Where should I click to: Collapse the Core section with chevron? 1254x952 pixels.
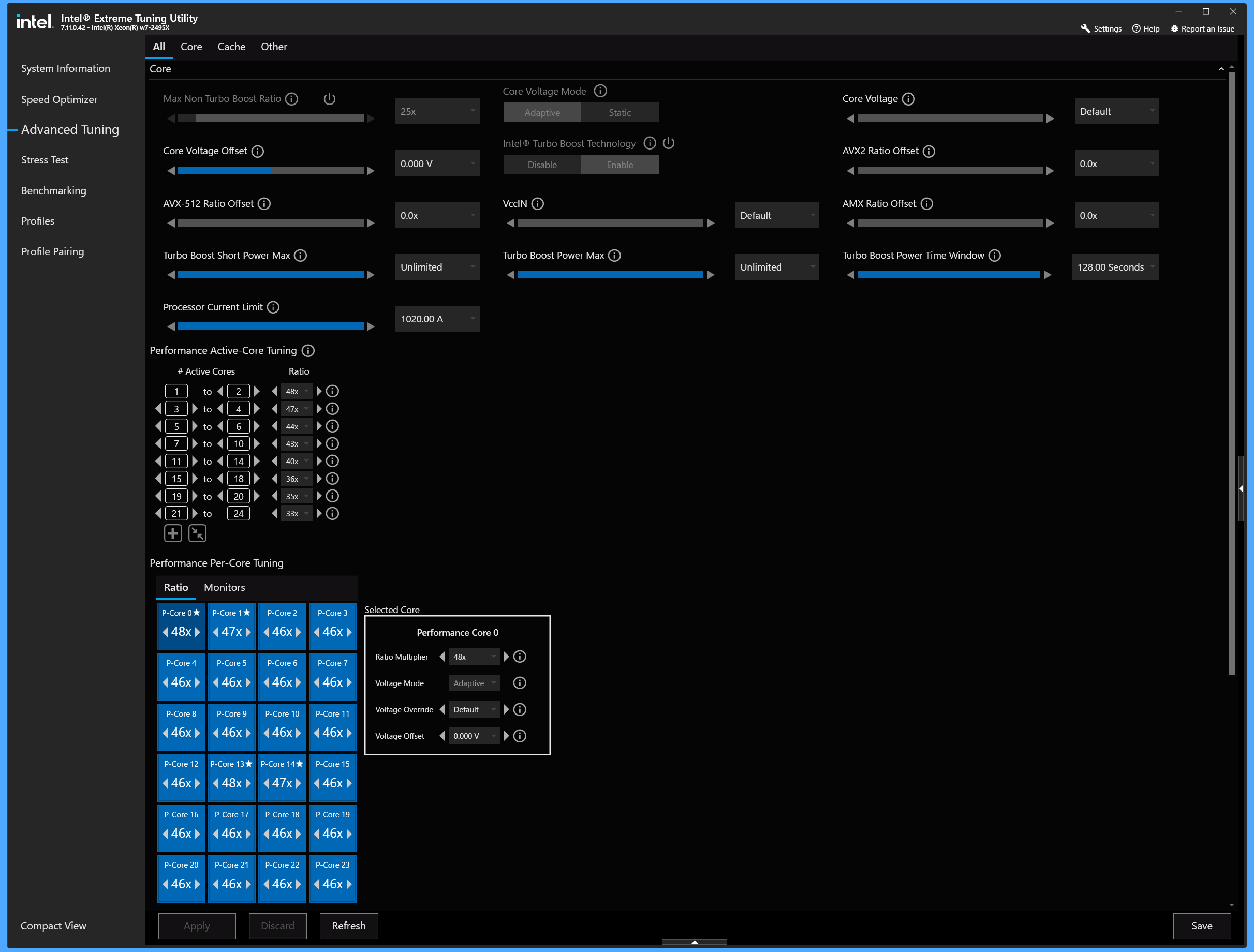pos(1220,69)
